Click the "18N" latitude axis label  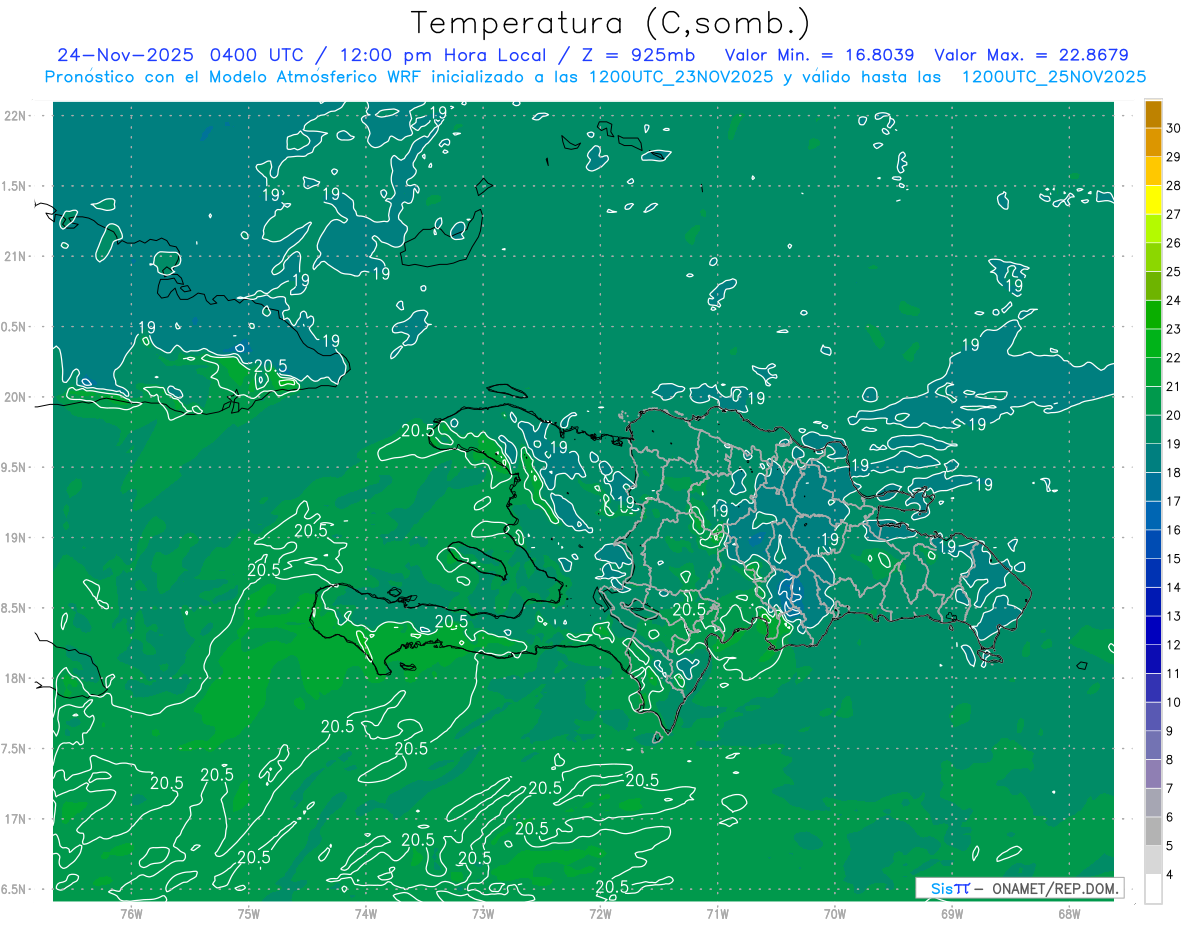point(15,678)
